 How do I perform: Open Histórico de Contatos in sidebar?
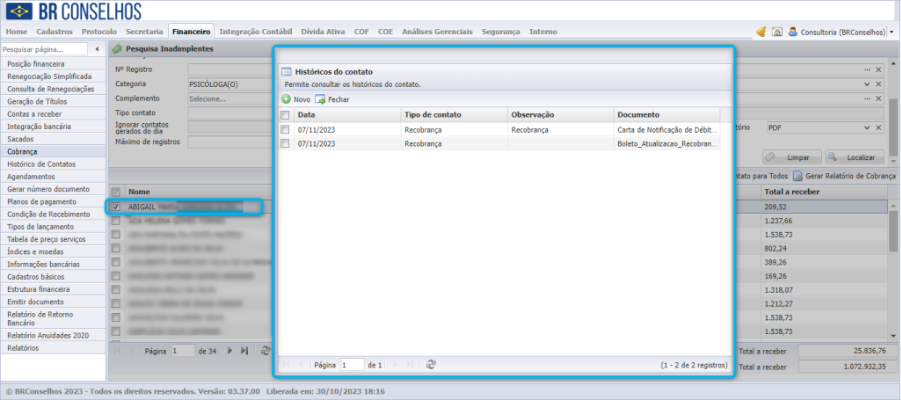click(53, 164)
